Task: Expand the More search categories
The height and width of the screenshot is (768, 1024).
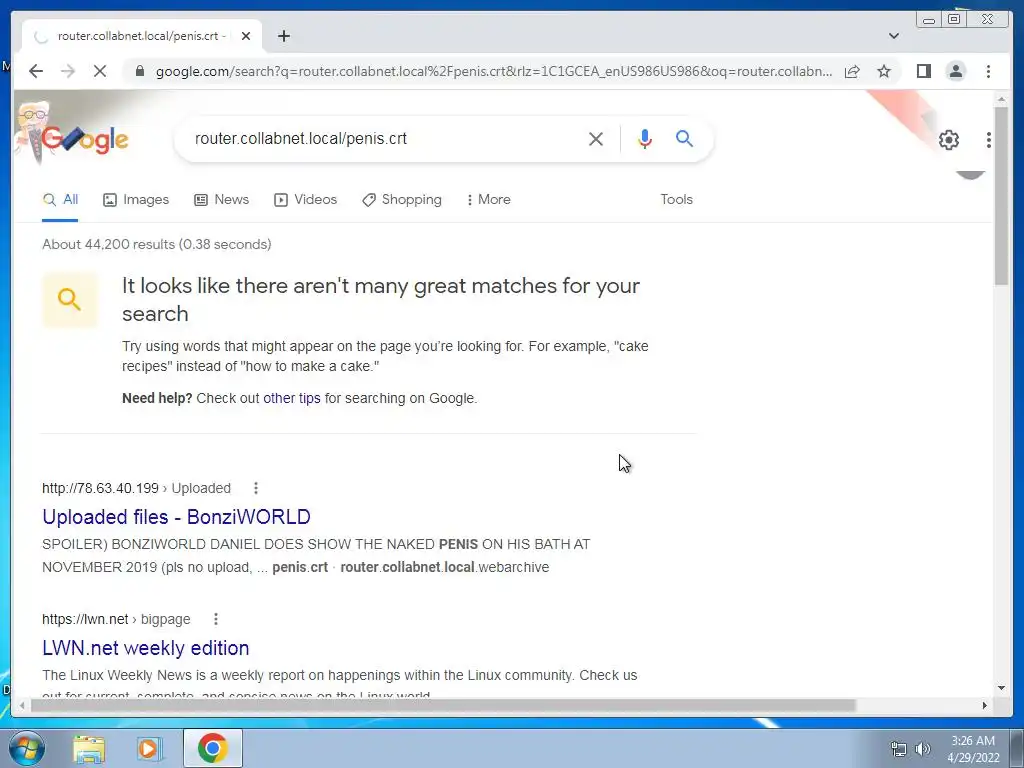Action: coord(488,200)
